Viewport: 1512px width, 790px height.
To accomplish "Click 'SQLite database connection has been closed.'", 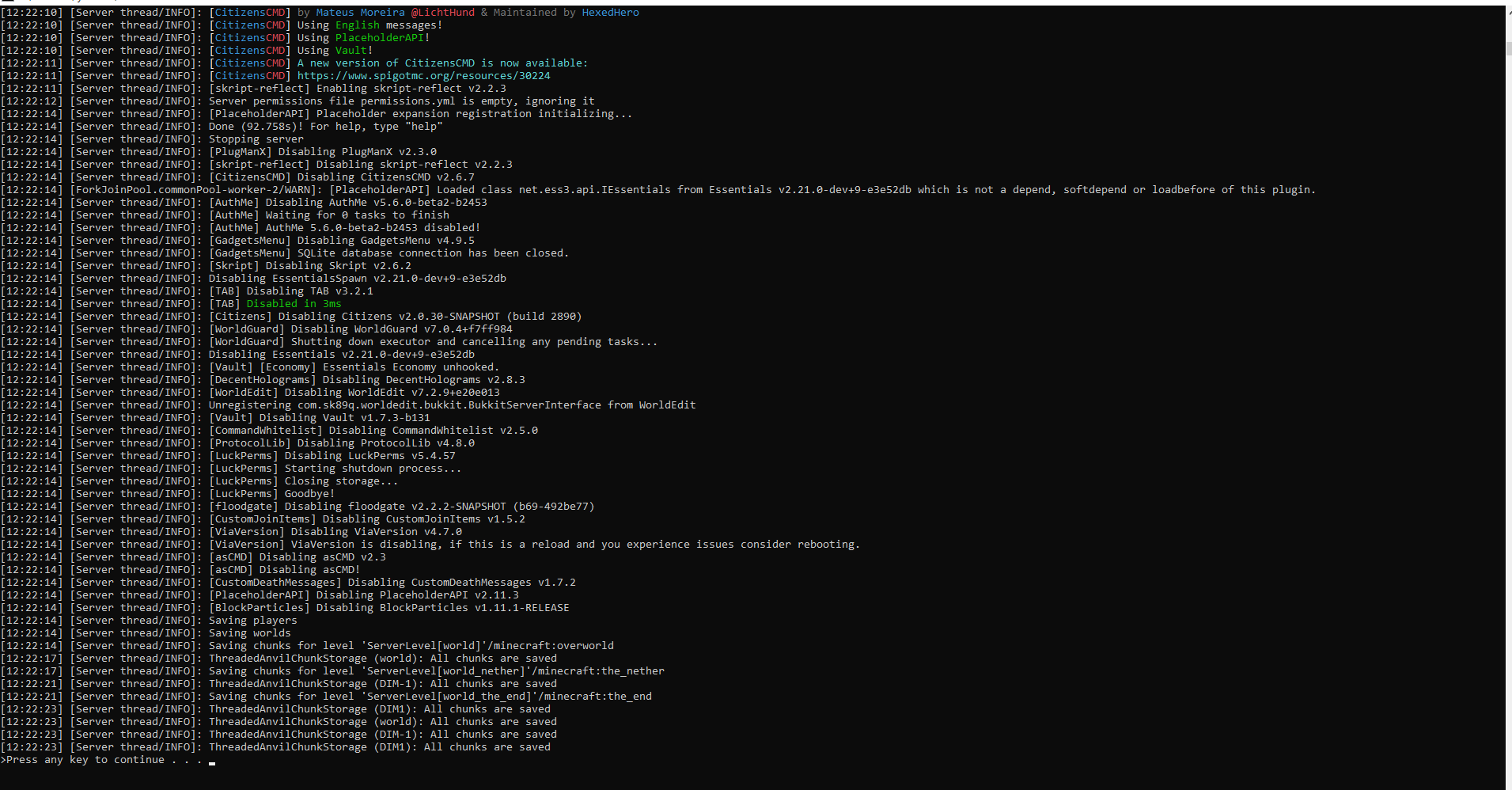I will click(433, 253).
